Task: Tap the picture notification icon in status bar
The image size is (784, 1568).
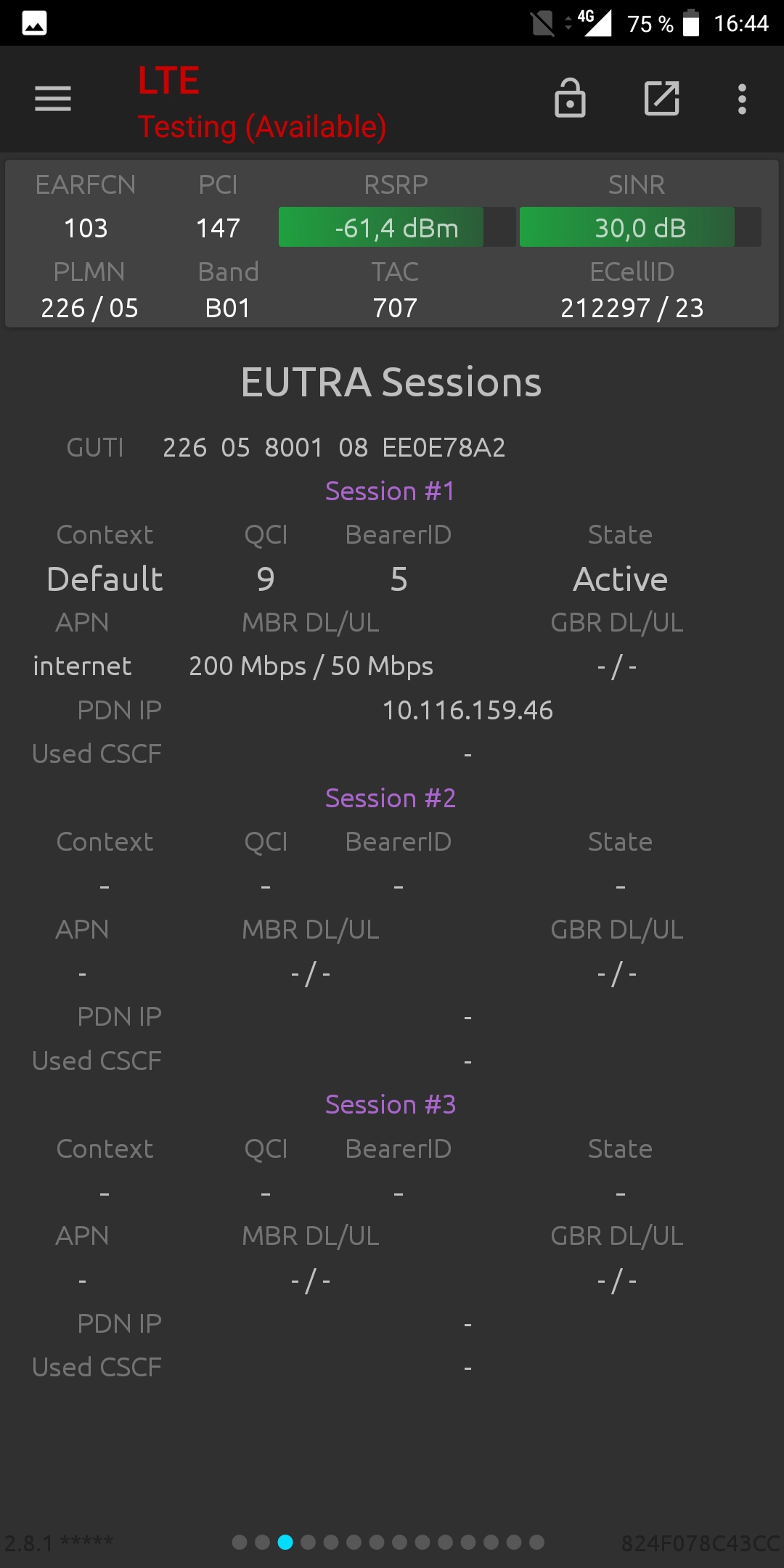Action: (35, 23)
